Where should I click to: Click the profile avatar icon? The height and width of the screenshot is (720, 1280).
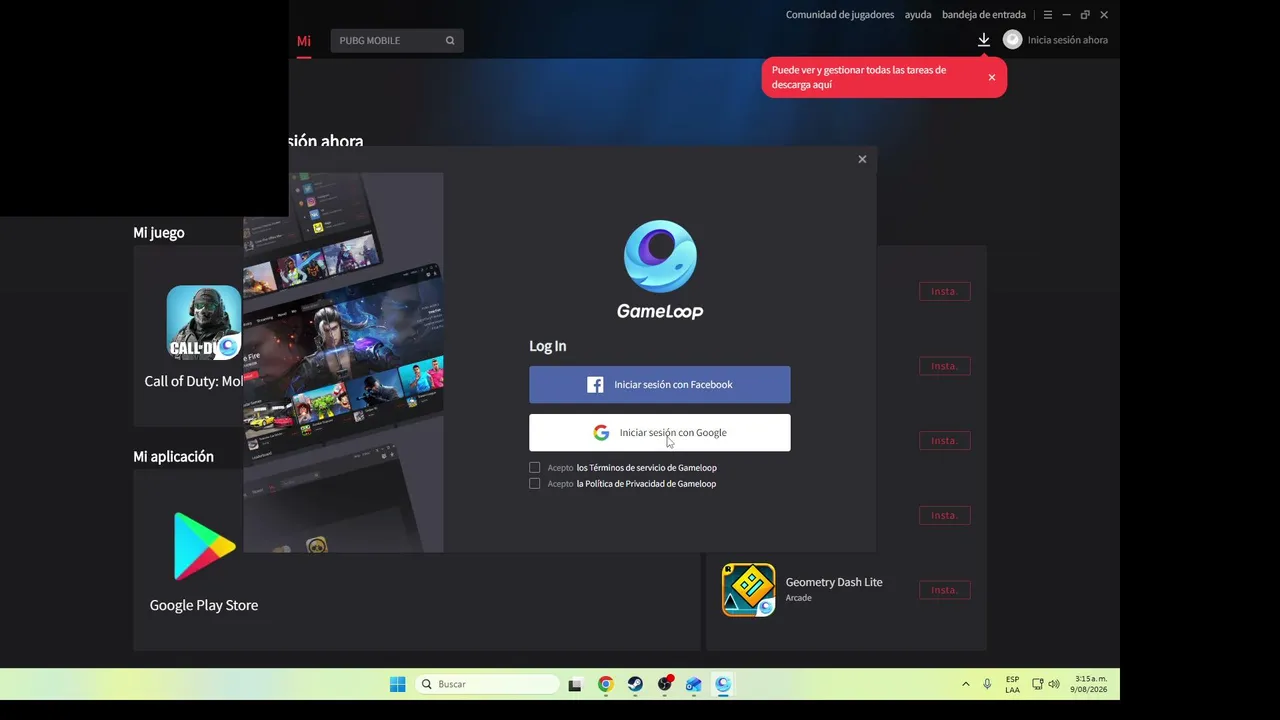click(x=1013, y=40)
